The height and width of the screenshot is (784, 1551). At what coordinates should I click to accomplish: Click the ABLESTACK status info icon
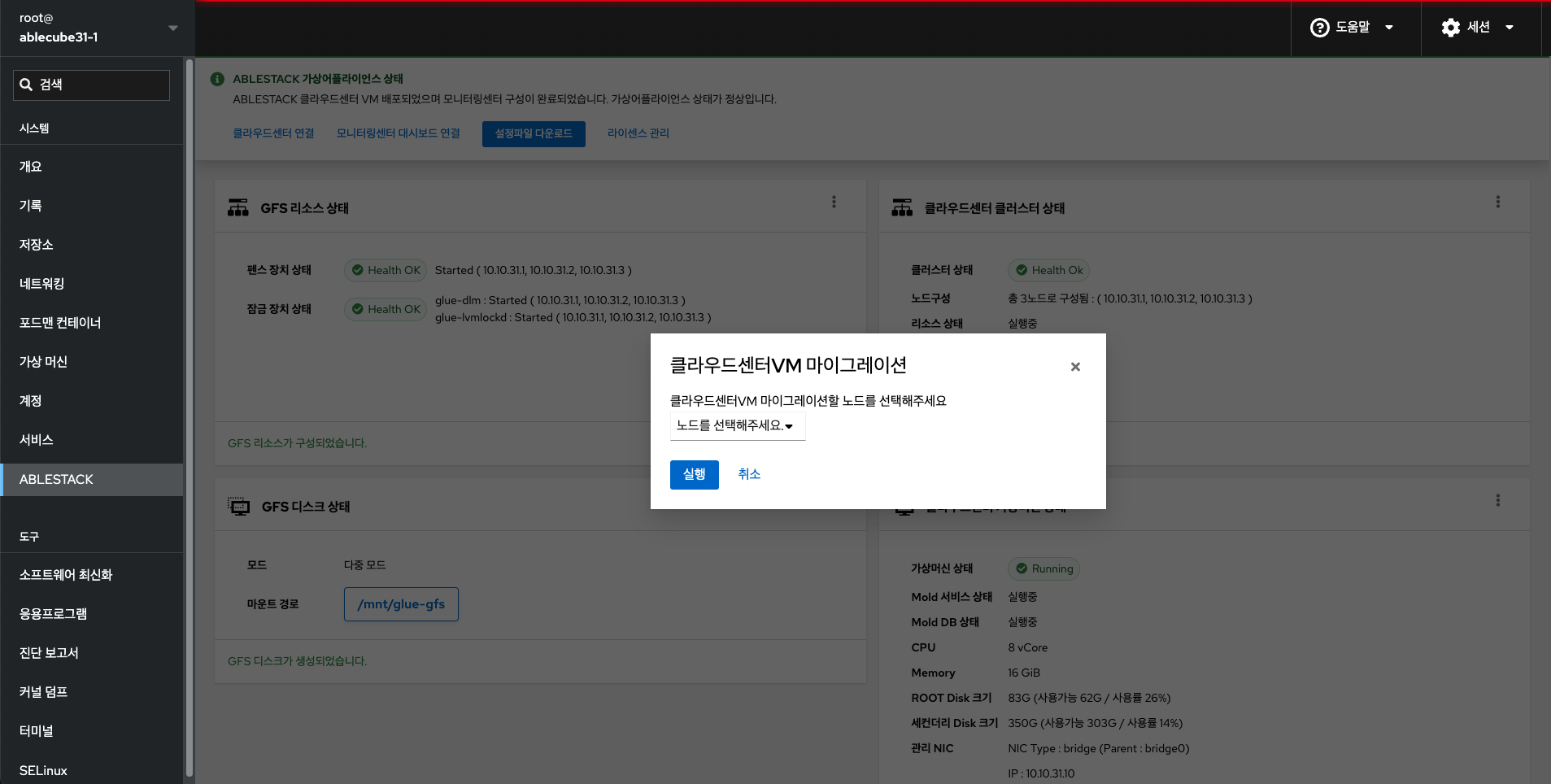click(217, 79)
